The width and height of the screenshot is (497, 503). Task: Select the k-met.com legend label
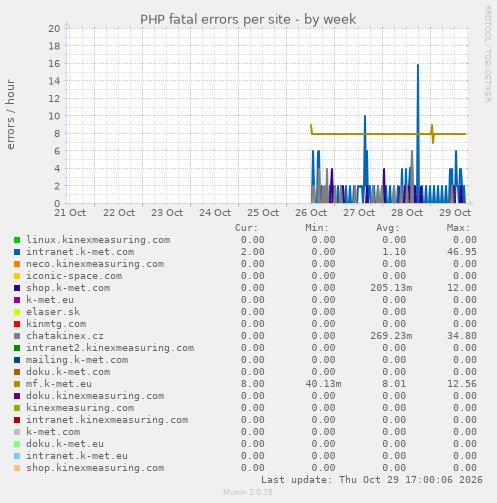53,432
